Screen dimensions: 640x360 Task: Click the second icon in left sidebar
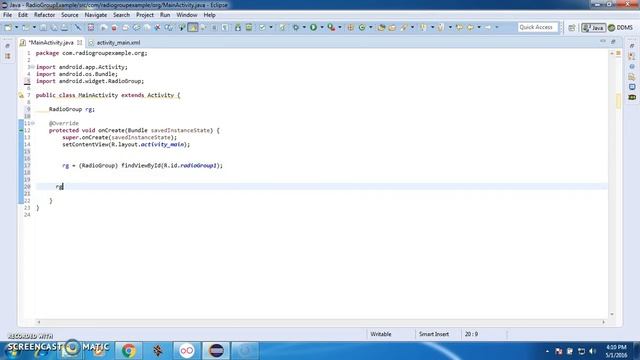tap(8, 56)
